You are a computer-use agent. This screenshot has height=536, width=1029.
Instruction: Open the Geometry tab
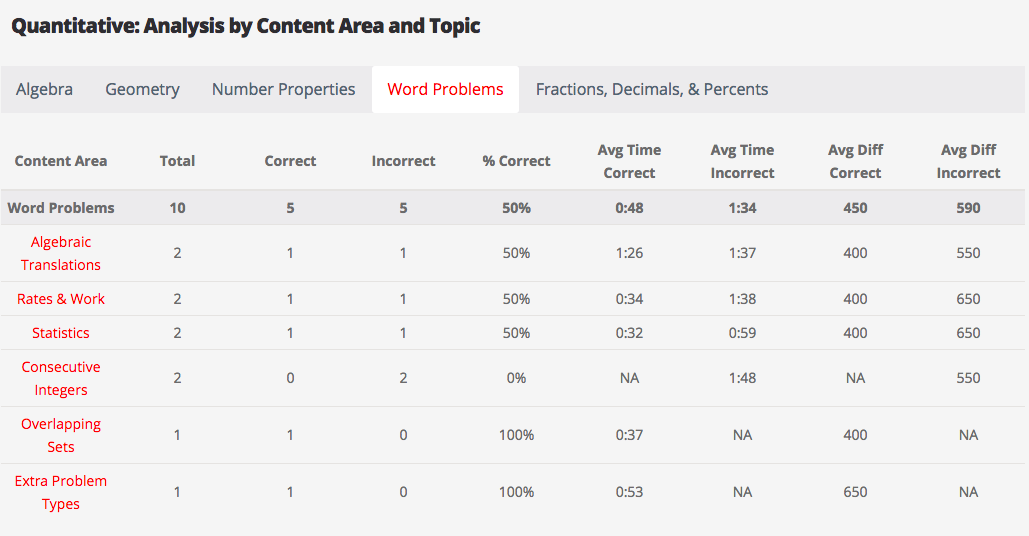(142, 89)
